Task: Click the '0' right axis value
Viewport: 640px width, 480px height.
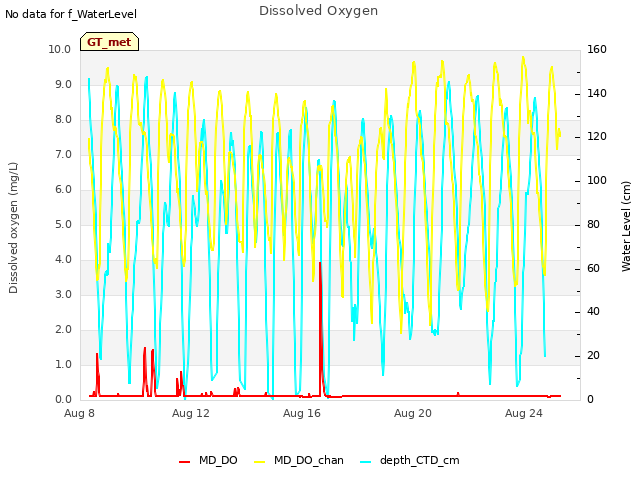Action: (590, 400)
